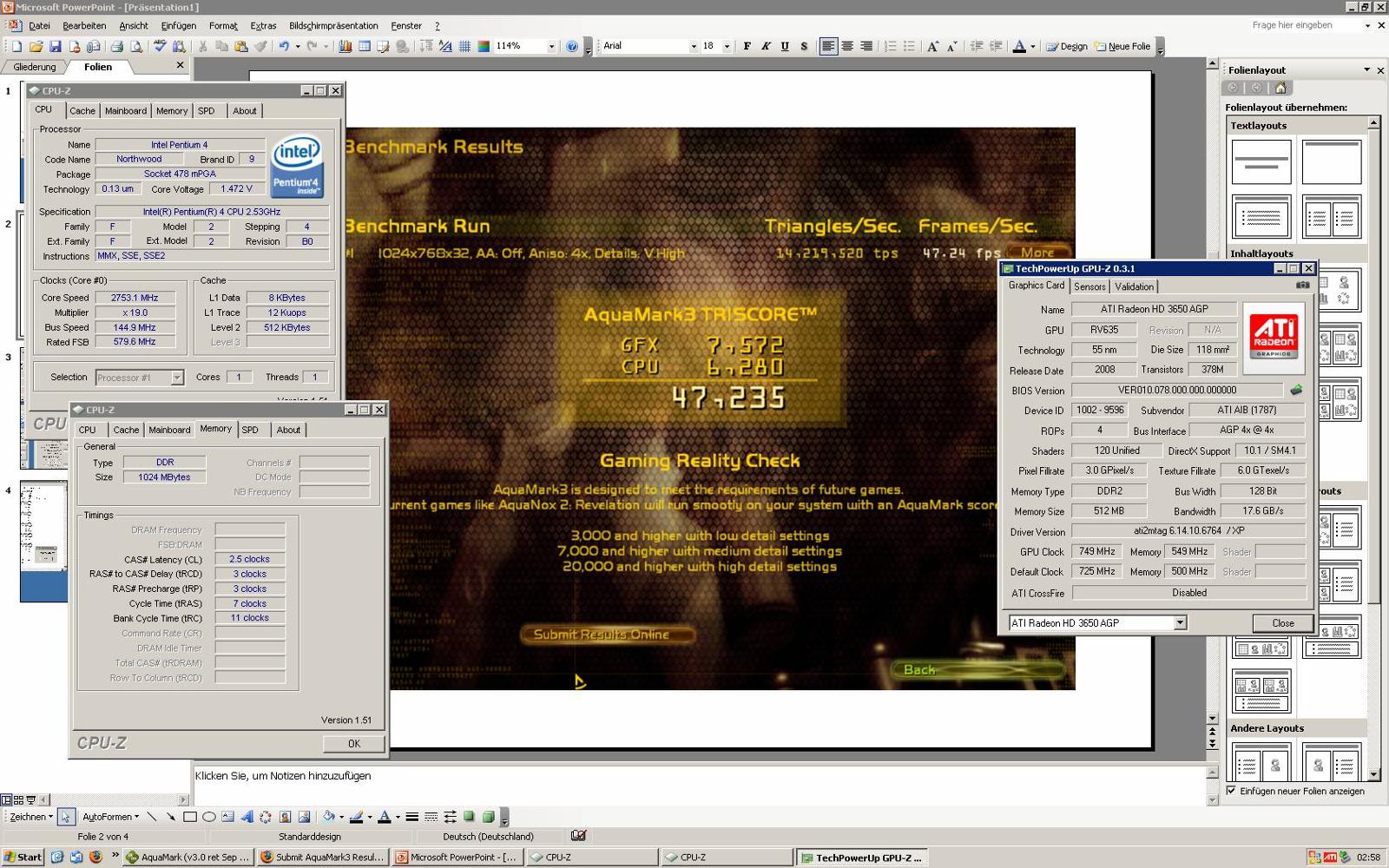1389x868 pixels.
Task: Center-align the text
Action: pos(847,47)
